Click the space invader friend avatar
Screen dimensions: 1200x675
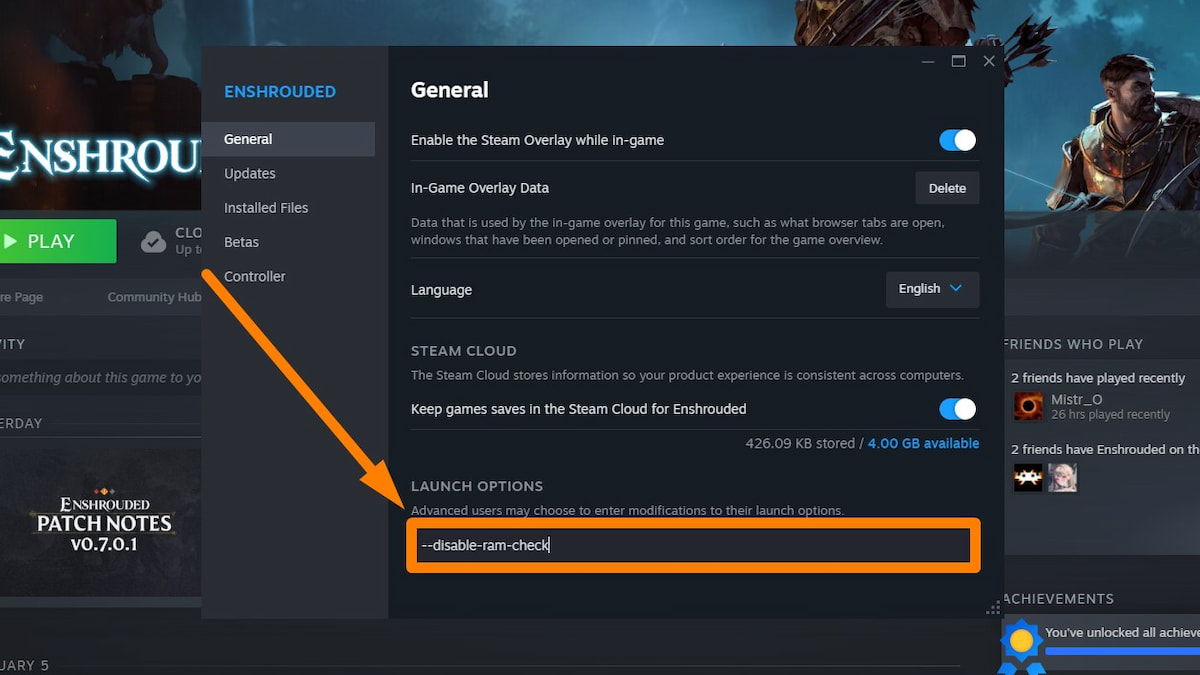1028,477
